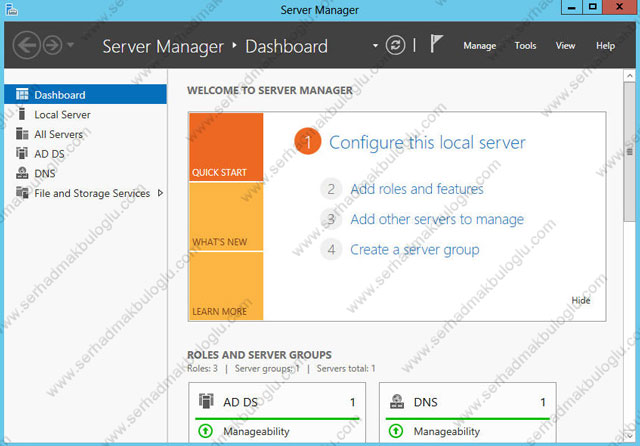Minimize the Server Manager window
This screenshot has width=640, height=446.
click(572, 7)
